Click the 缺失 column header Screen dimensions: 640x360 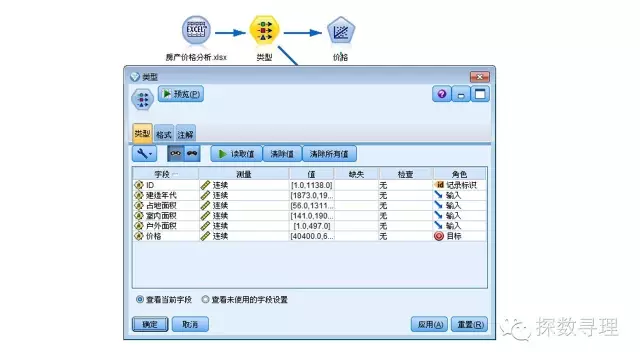(x=356, y=174)
